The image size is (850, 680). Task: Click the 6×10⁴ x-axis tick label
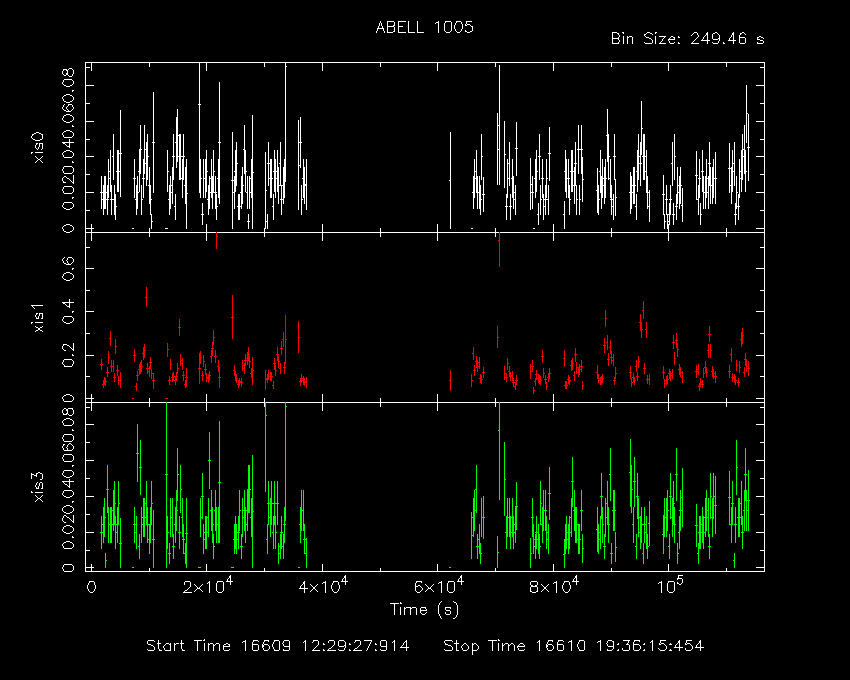pos(439,586)
